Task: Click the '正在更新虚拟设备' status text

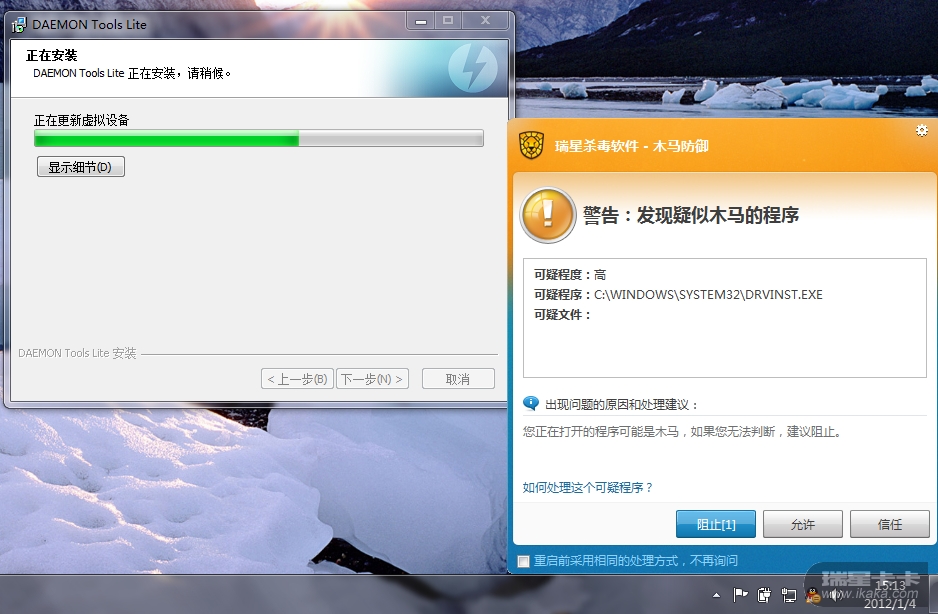Action: (81, 120)
